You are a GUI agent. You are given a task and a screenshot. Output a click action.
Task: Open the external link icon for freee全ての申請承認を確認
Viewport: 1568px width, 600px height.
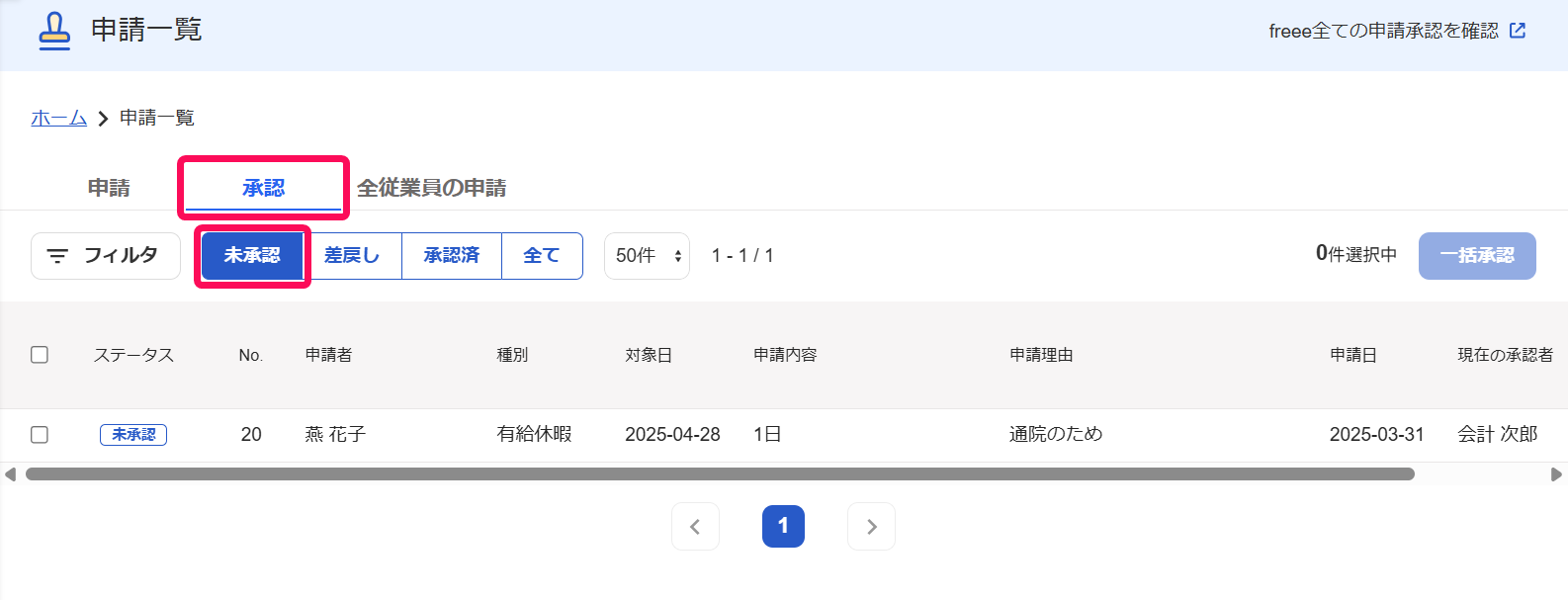coord(1518,31)
